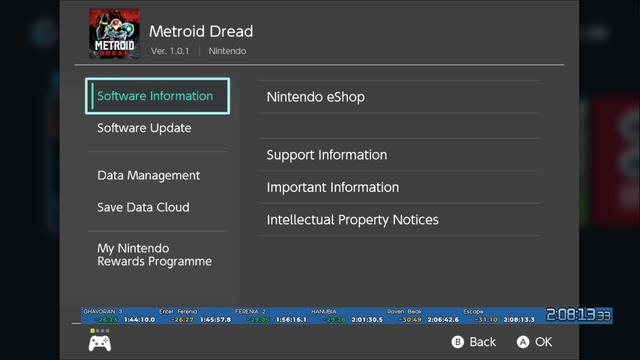The image size is (640, 360).
Task: Open the Nintendo eShop entry
Action: (x=399, y=97)
